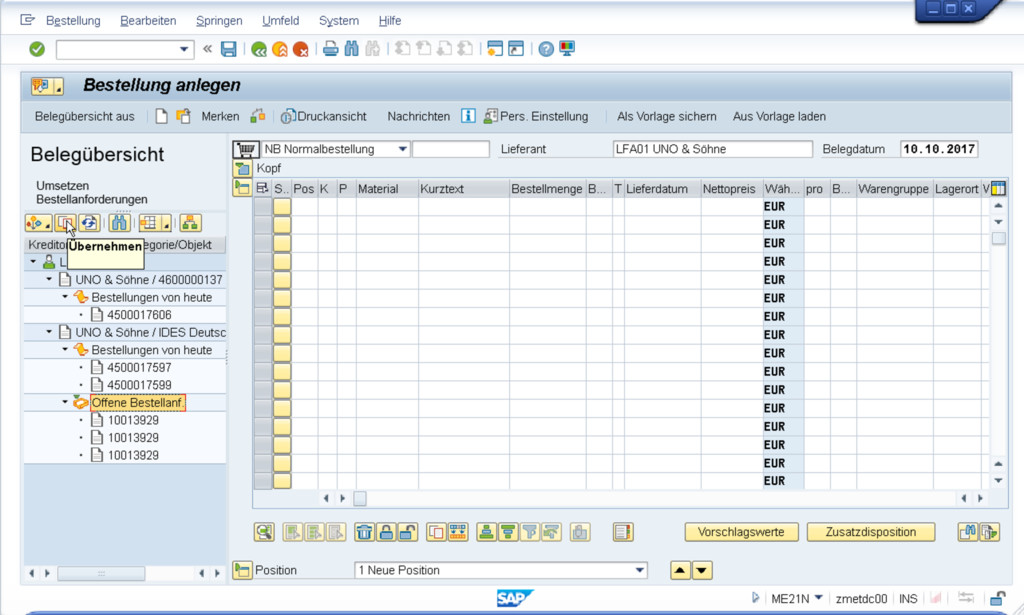Click the shopping cart order type icon
This screenshot has width=1024, height=615.
[245, 149]
